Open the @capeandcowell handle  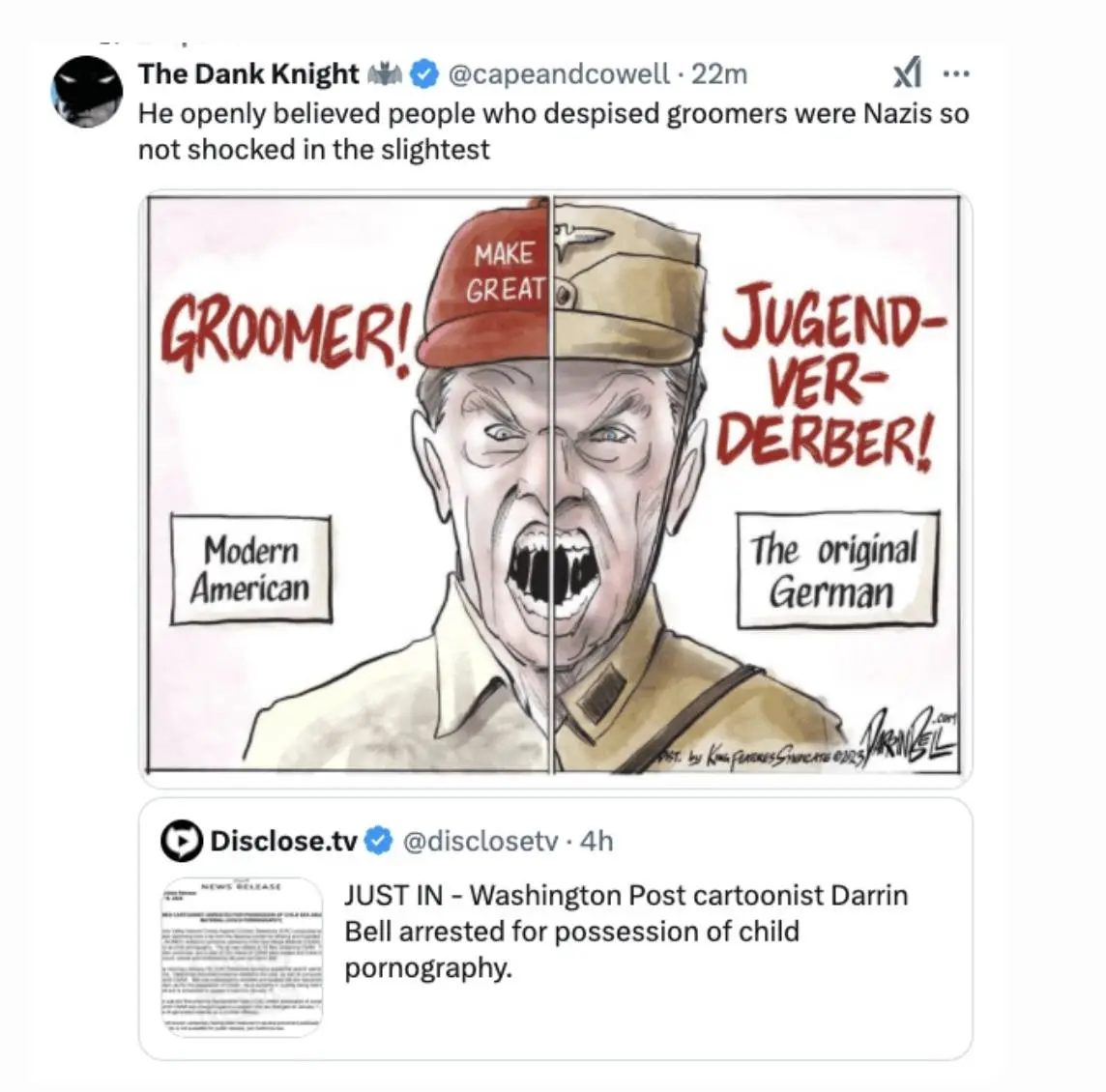click(559, 73)
